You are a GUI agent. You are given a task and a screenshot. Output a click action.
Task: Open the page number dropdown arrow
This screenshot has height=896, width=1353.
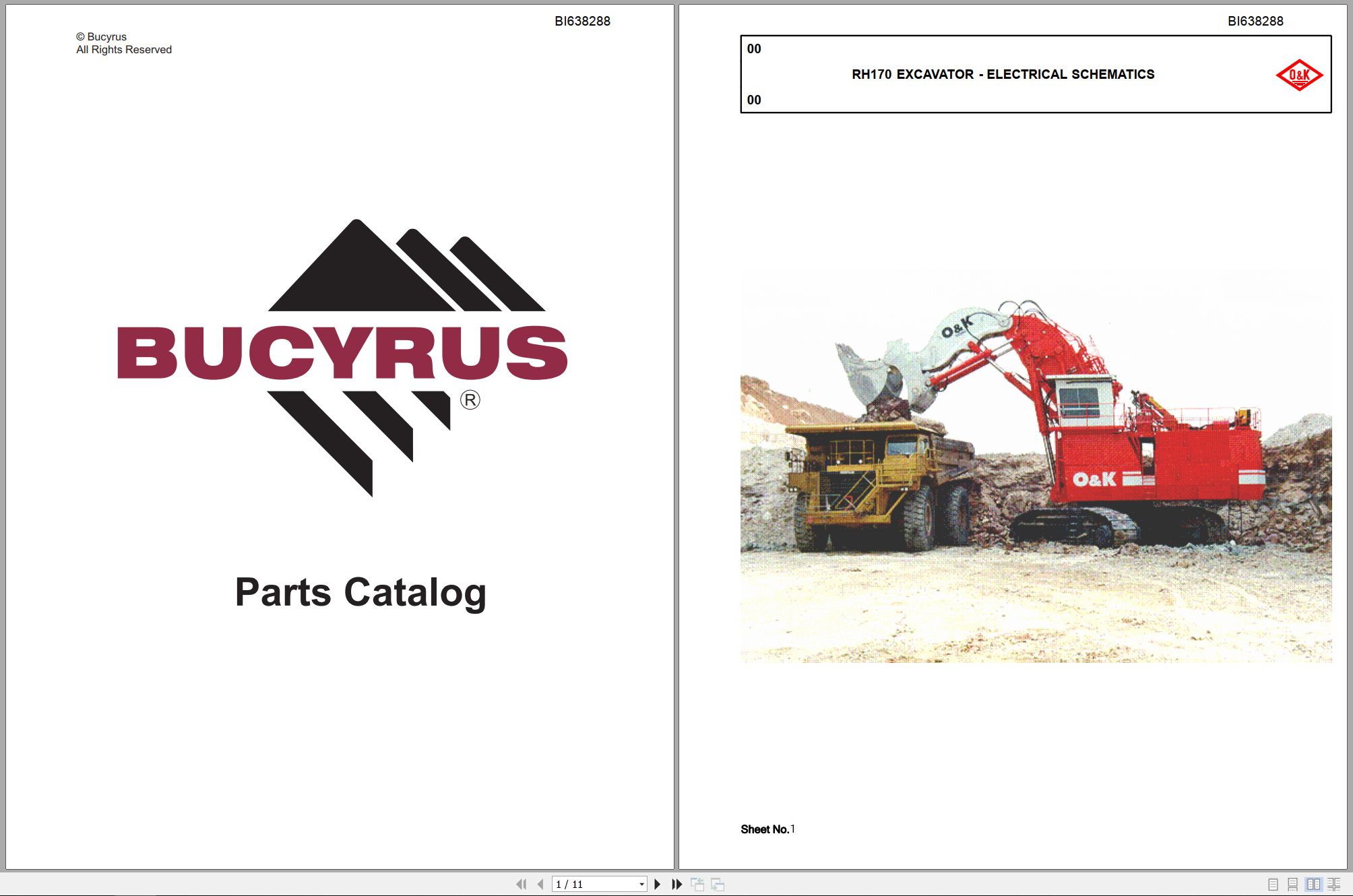[x=641, y=885]
